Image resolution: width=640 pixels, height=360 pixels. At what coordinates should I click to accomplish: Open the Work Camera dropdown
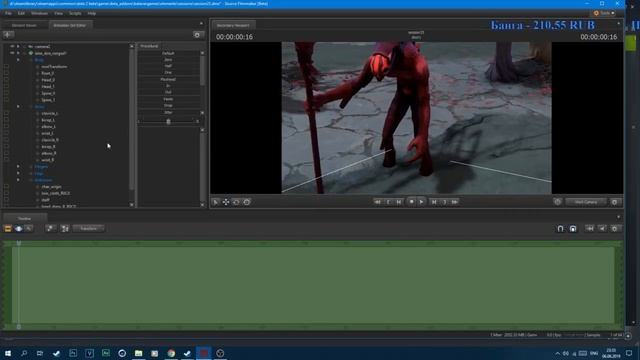click(586, 202)
